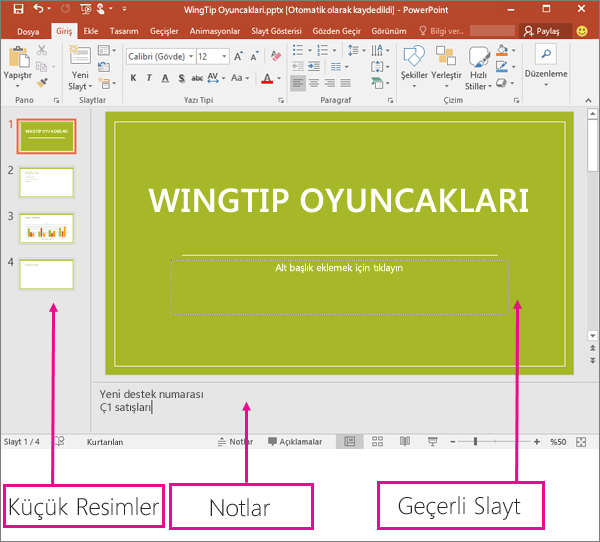Open the bullets list dropdown arrow
This screenshot has height=542, width=600.
[310, 50]
